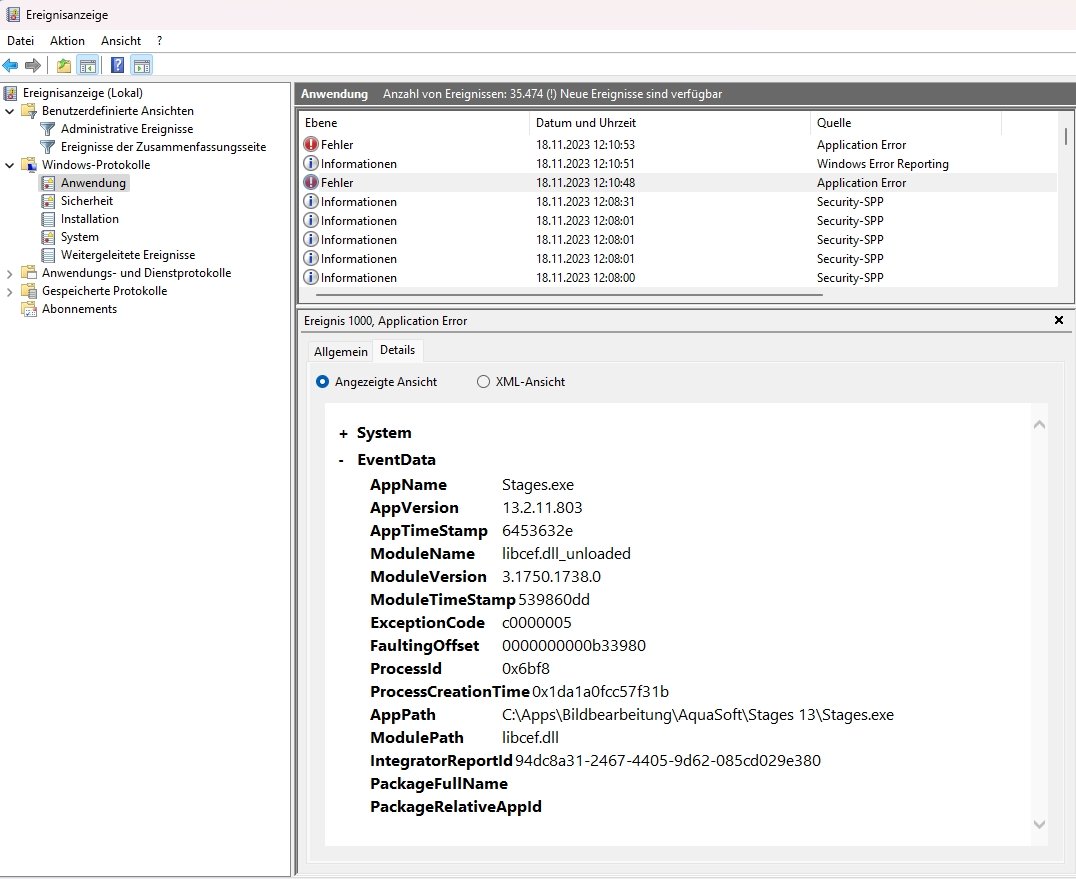Select the XML-Ansicht radio button

484,382
